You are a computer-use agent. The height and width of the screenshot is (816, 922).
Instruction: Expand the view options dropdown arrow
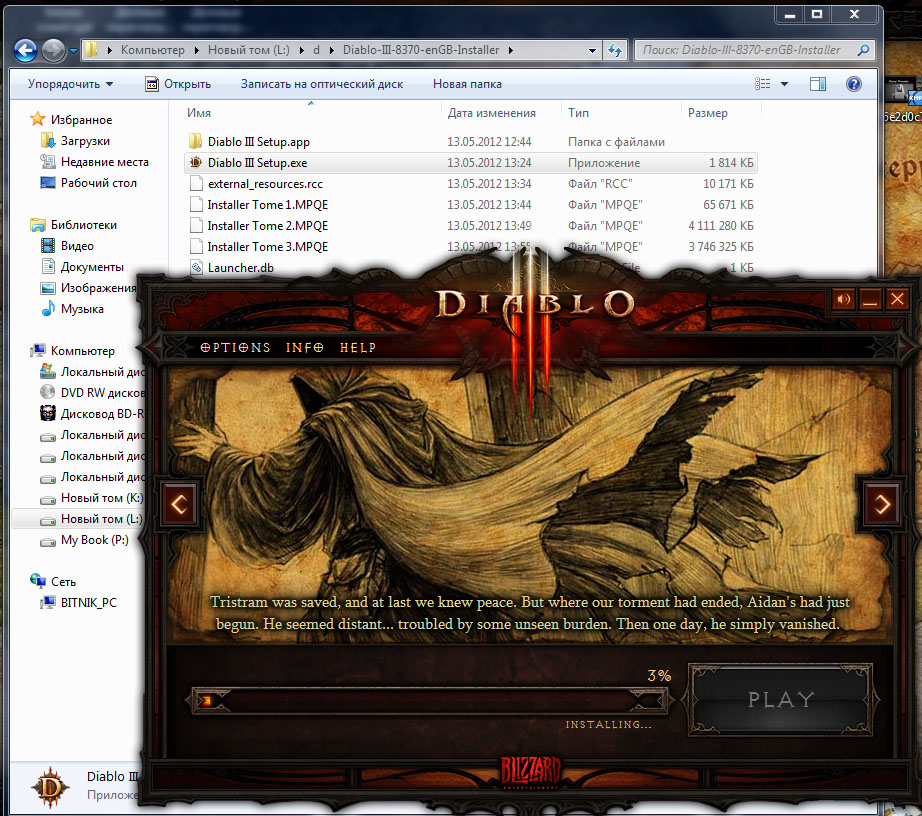click(784, 84)
